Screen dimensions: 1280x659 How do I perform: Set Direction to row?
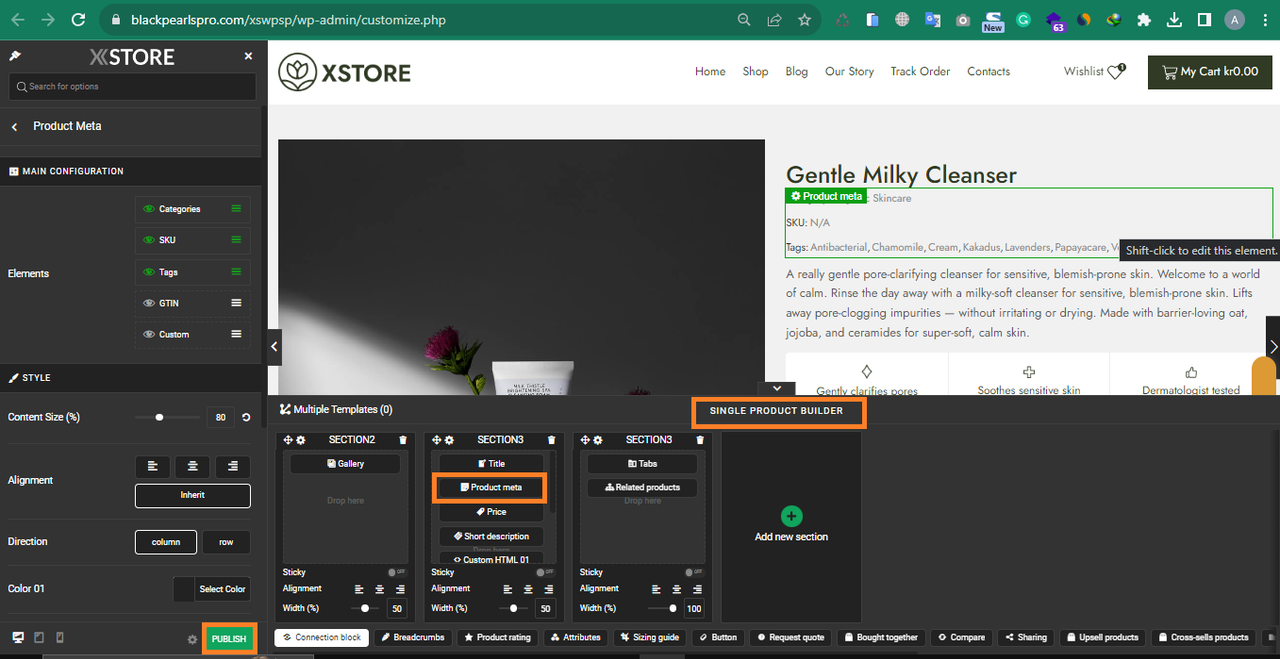coord(226,542)
